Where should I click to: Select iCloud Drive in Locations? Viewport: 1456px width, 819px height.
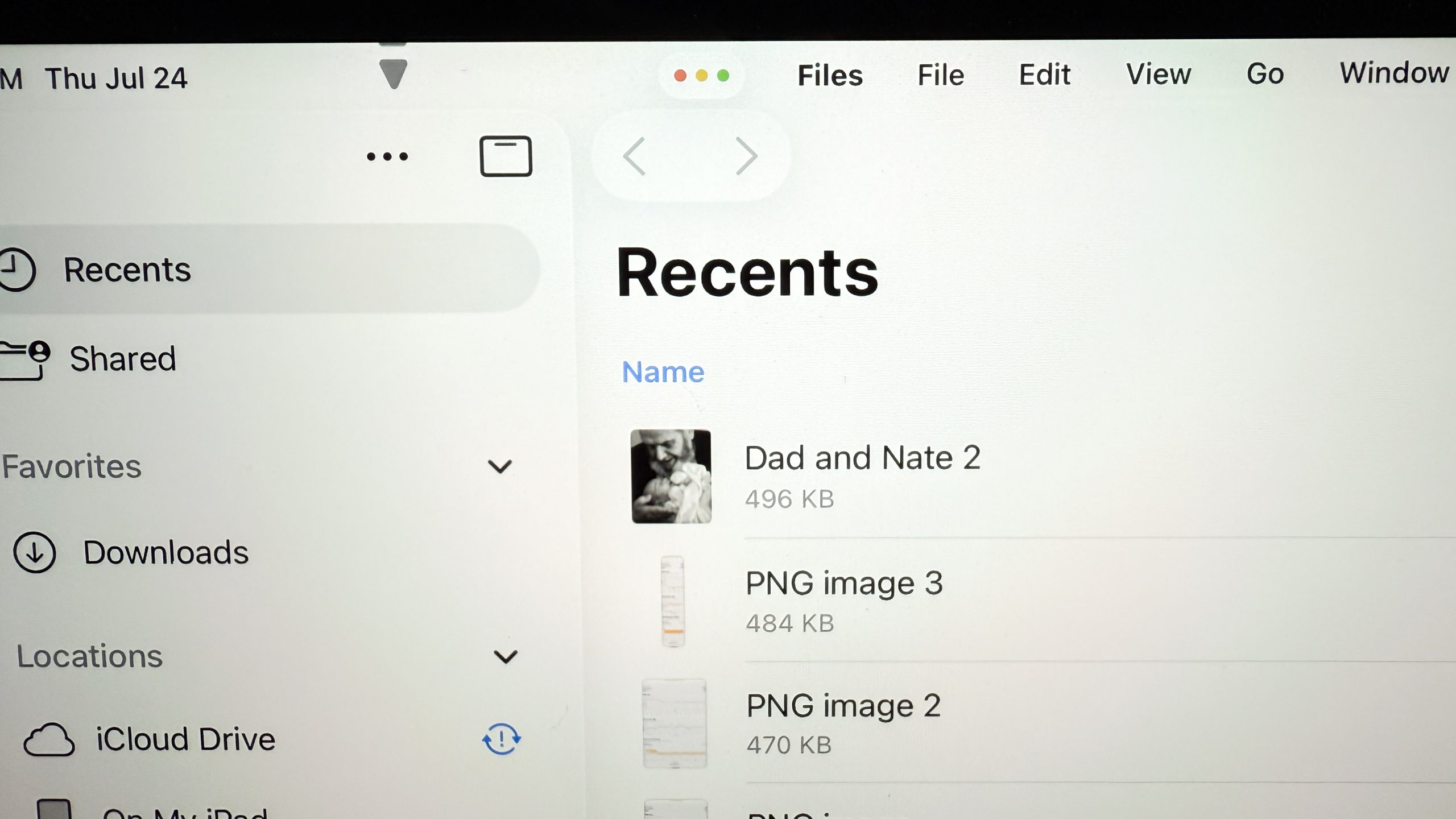[x=184, y=738]
